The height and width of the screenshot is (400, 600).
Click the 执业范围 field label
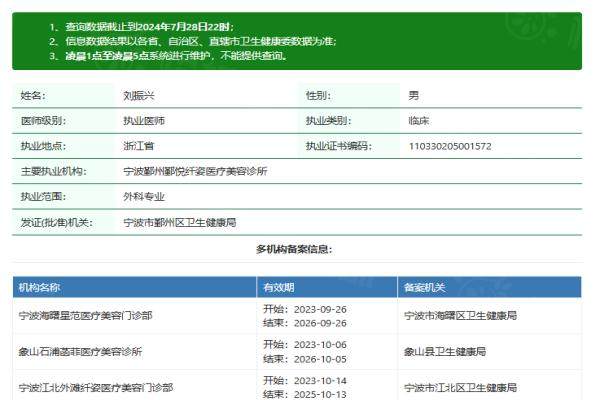(43, 196)
